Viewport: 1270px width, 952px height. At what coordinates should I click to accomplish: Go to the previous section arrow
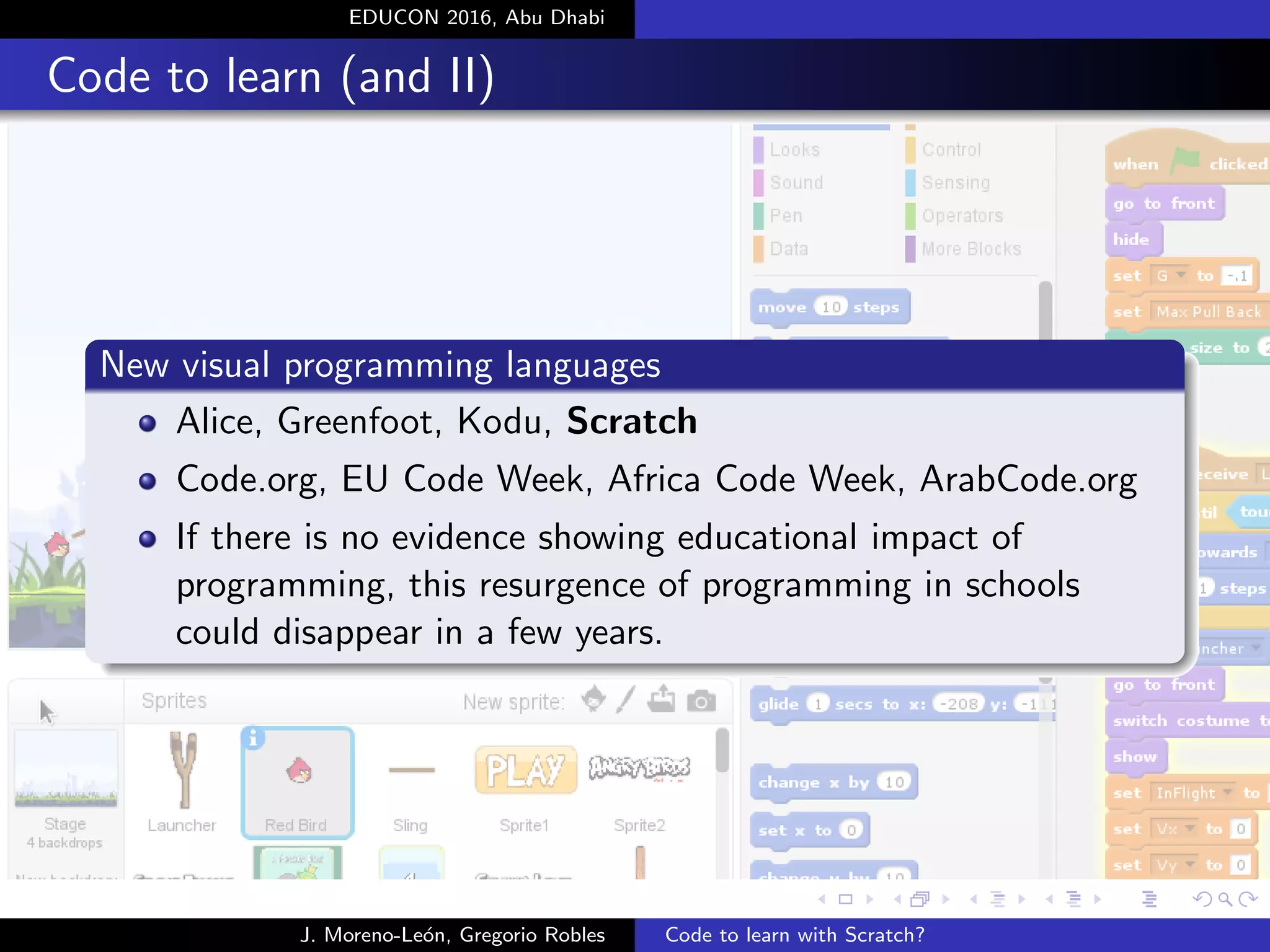[x=1049, y=899]
